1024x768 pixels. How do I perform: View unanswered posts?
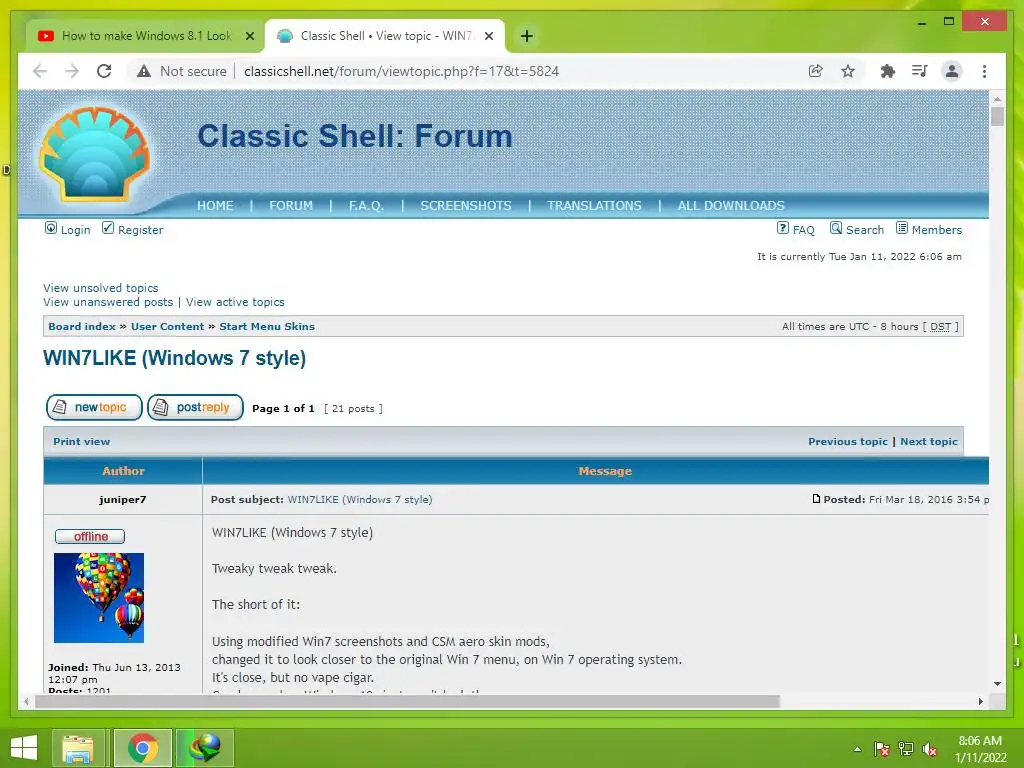pos(108,302)
